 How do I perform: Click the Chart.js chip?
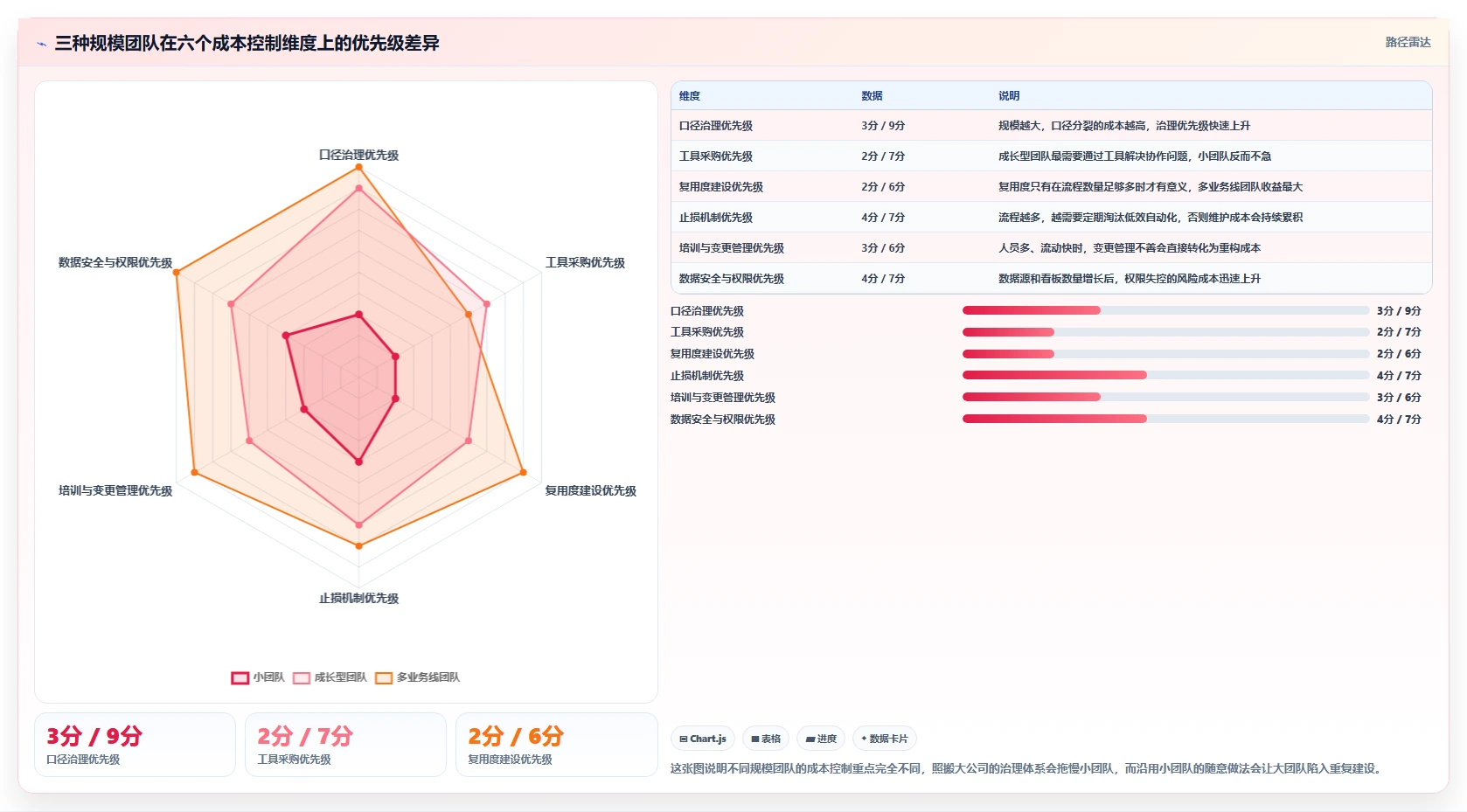pyautogui.click(x=703, y=739)
